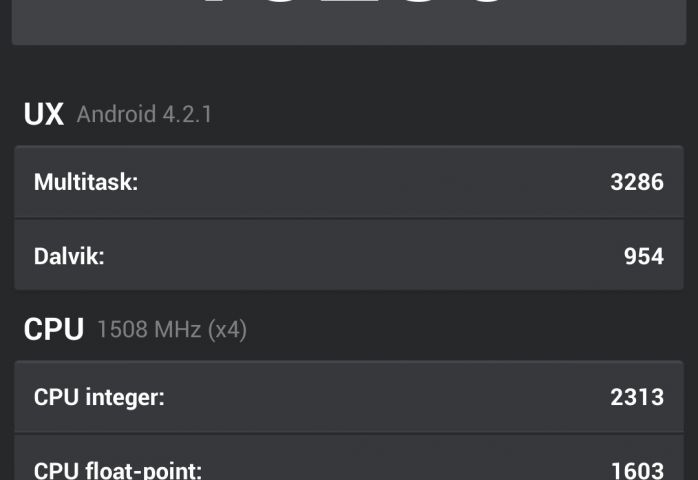
Task: Select the CPU integer score 2313
Action: (x=637, y=397)
